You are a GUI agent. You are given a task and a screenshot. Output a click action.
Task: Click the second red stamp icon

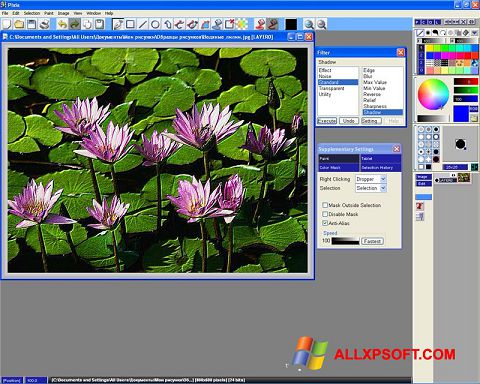pos(273,24)
